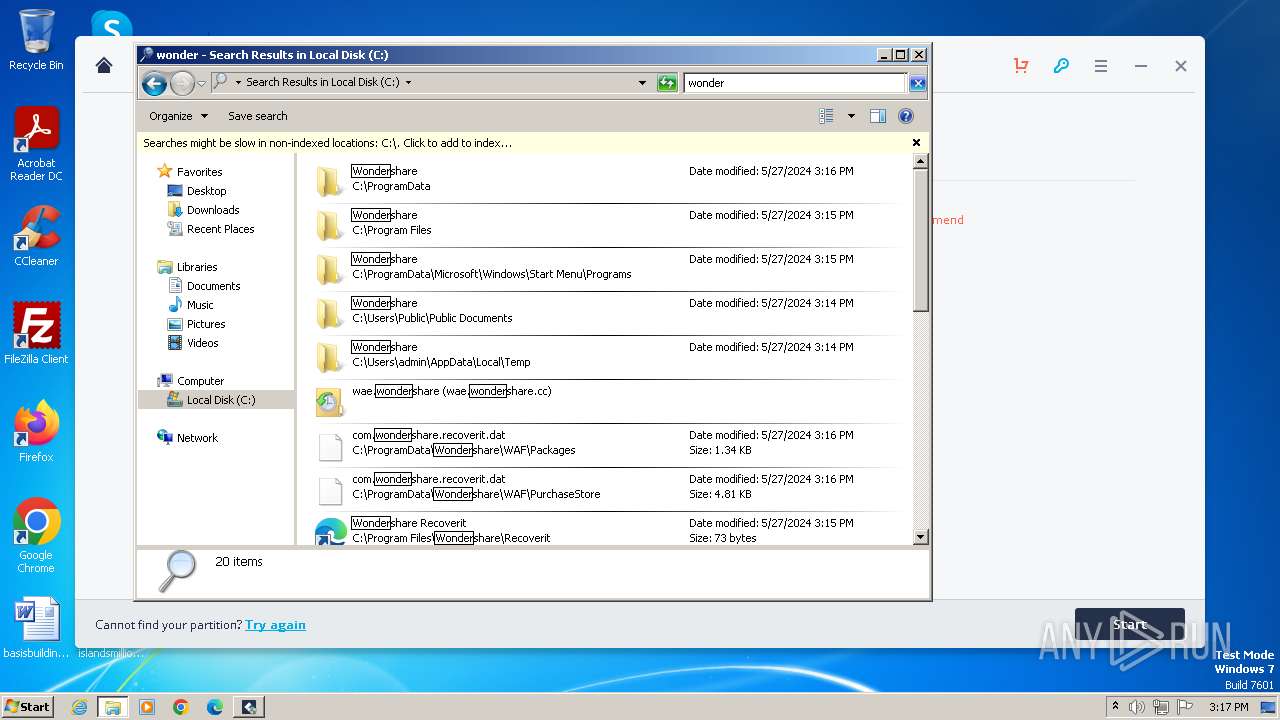Click the Explorer Forward arrow button
The width and height of the screenshot is (1280, 720).
pyautogui.click(x=182, y=83)
